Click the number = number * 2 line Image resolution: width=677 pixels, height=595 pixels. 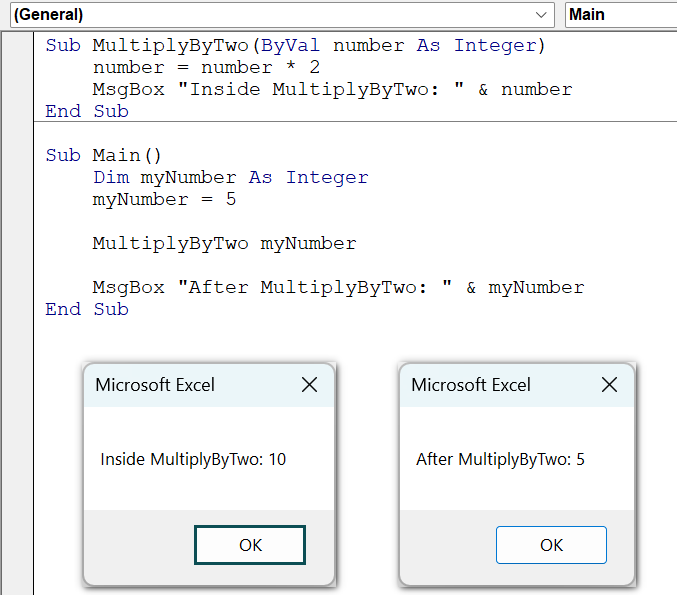(206, 67)
